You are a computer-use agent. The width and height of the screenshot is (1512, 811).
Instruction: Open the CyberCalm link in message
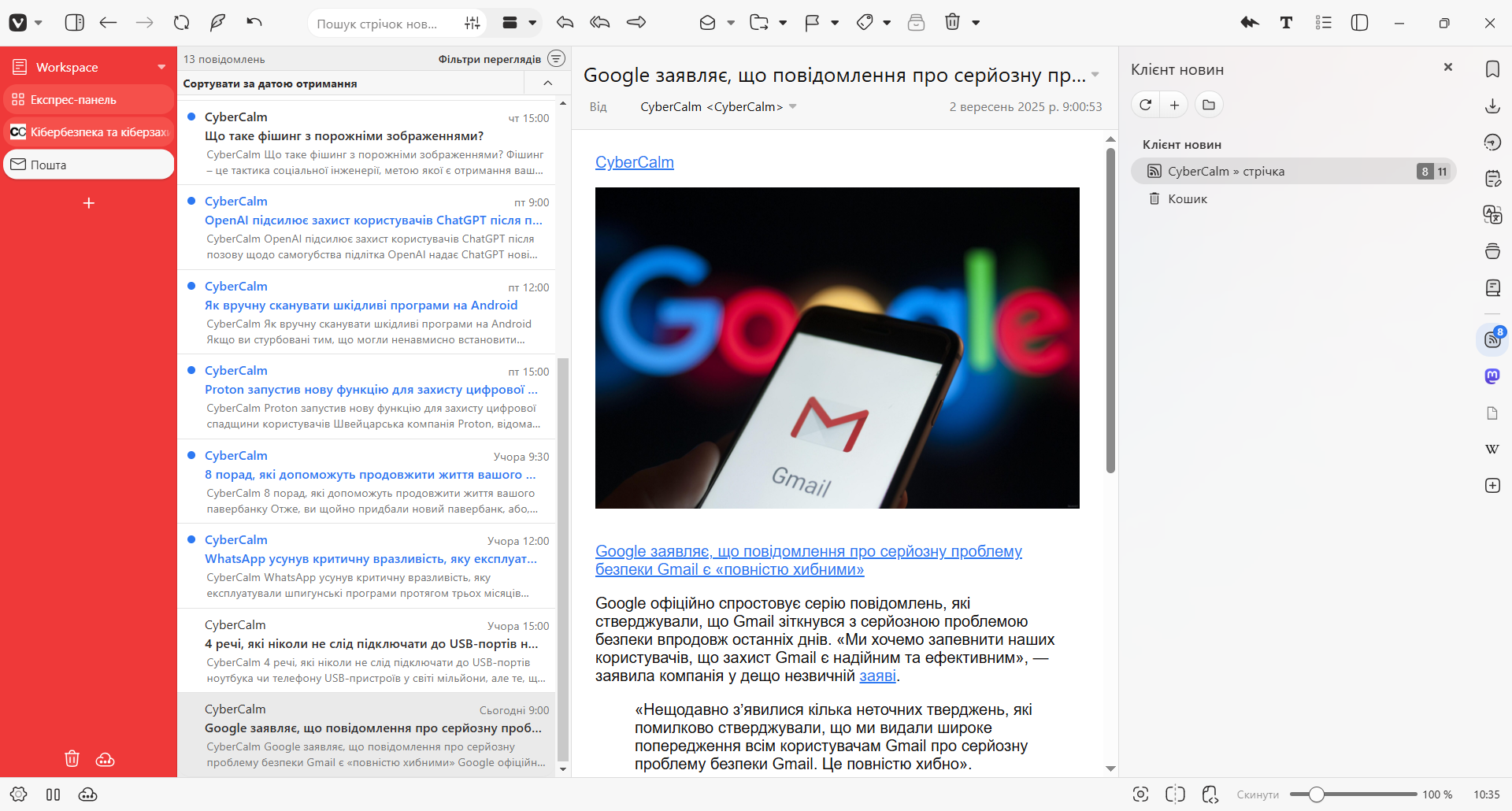tap(634, 162)
